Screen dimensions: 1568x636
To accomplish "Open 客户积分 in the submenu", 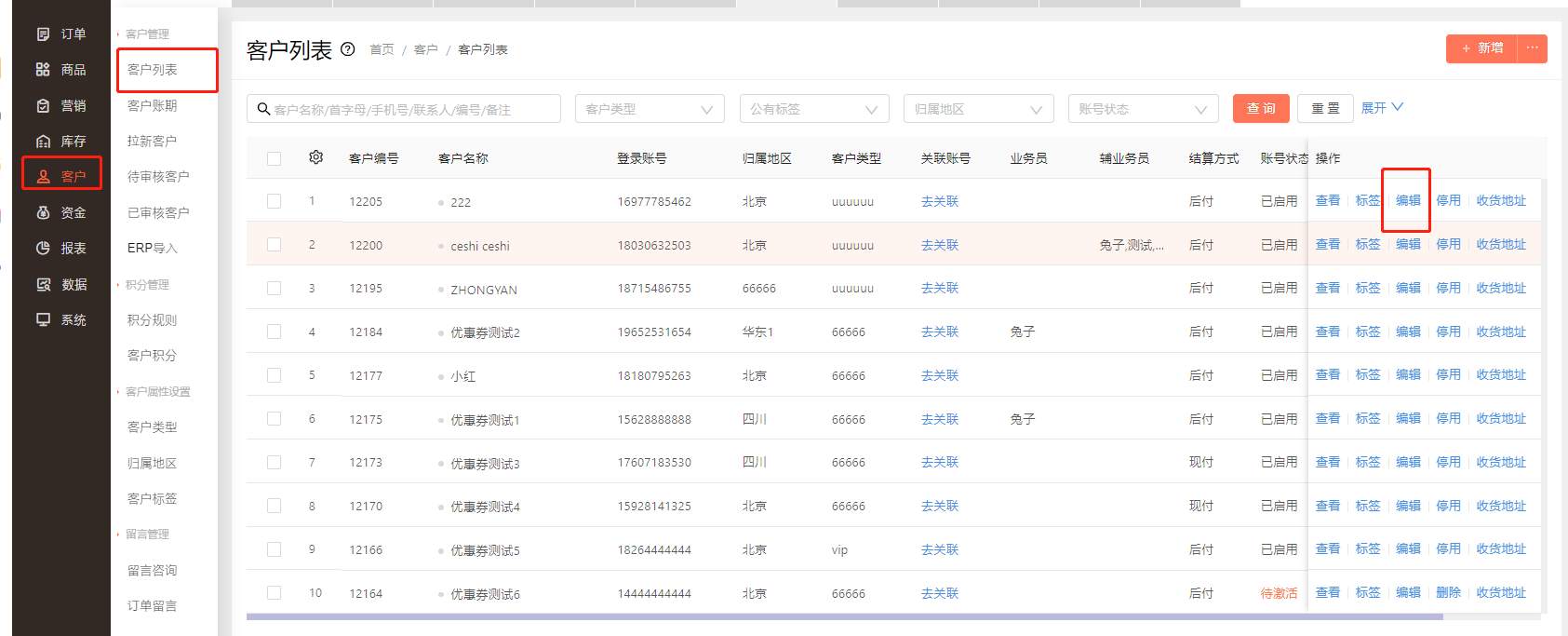I will click(153, 355).
